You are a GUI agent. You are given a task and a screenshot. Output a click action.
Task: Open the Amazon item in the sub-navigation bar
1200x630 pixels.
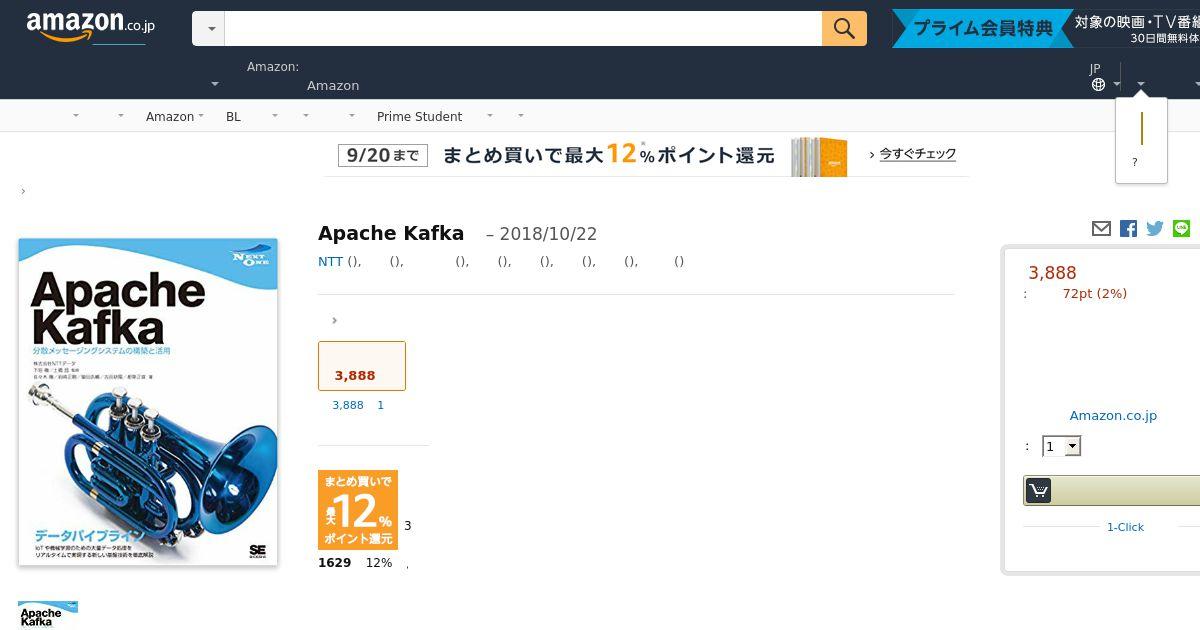170,116
